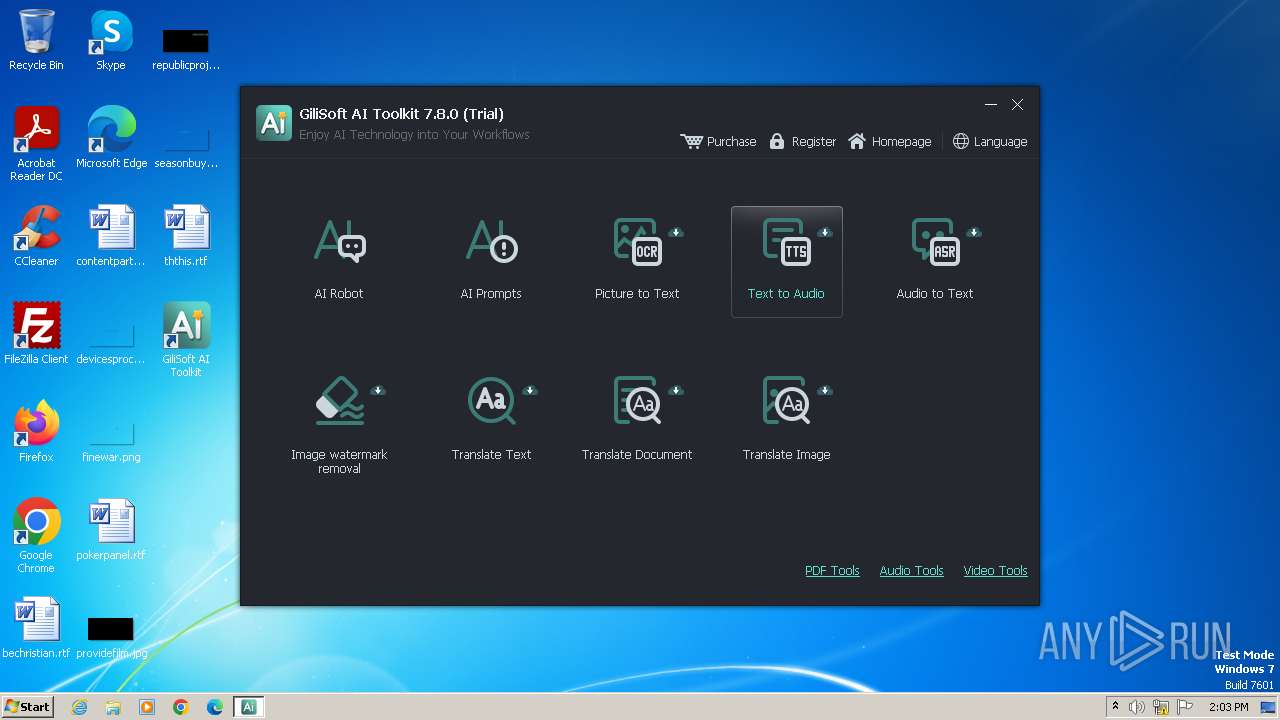Open the Translate Image tool
The image size is (1280, 720).
click(x=787, y=420)
